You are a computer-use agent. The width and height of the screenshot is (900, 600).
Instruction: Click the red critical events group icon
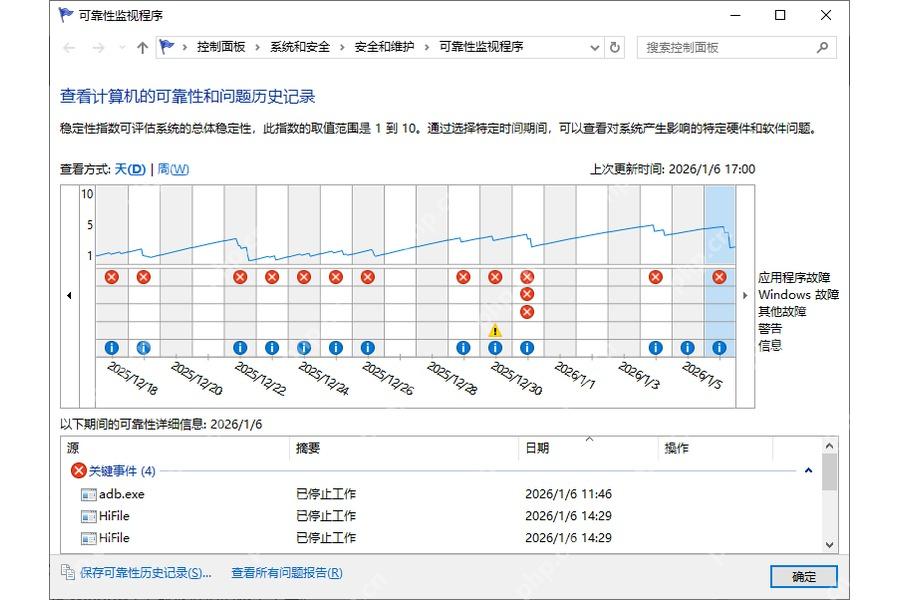click(x=79, y=471)
